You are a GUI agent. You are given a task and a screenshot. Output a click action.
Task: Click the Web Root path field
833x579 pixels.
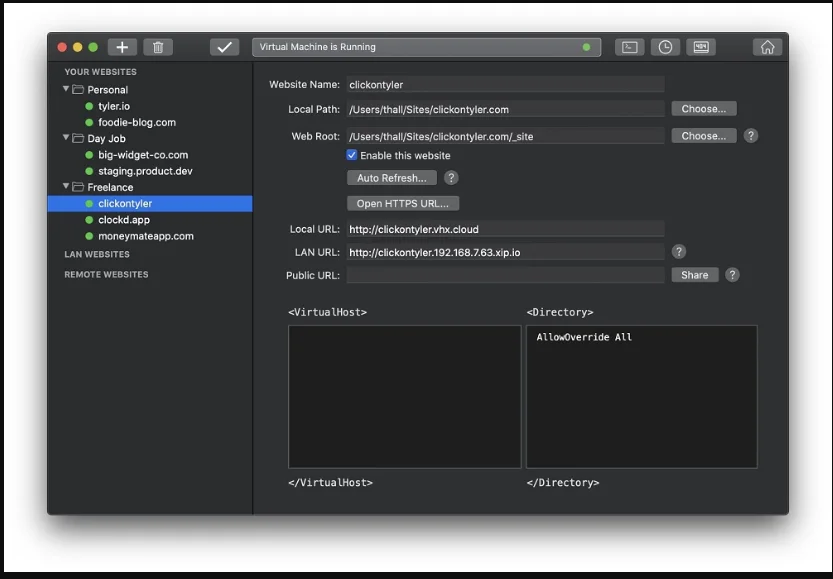pos(505,137)
